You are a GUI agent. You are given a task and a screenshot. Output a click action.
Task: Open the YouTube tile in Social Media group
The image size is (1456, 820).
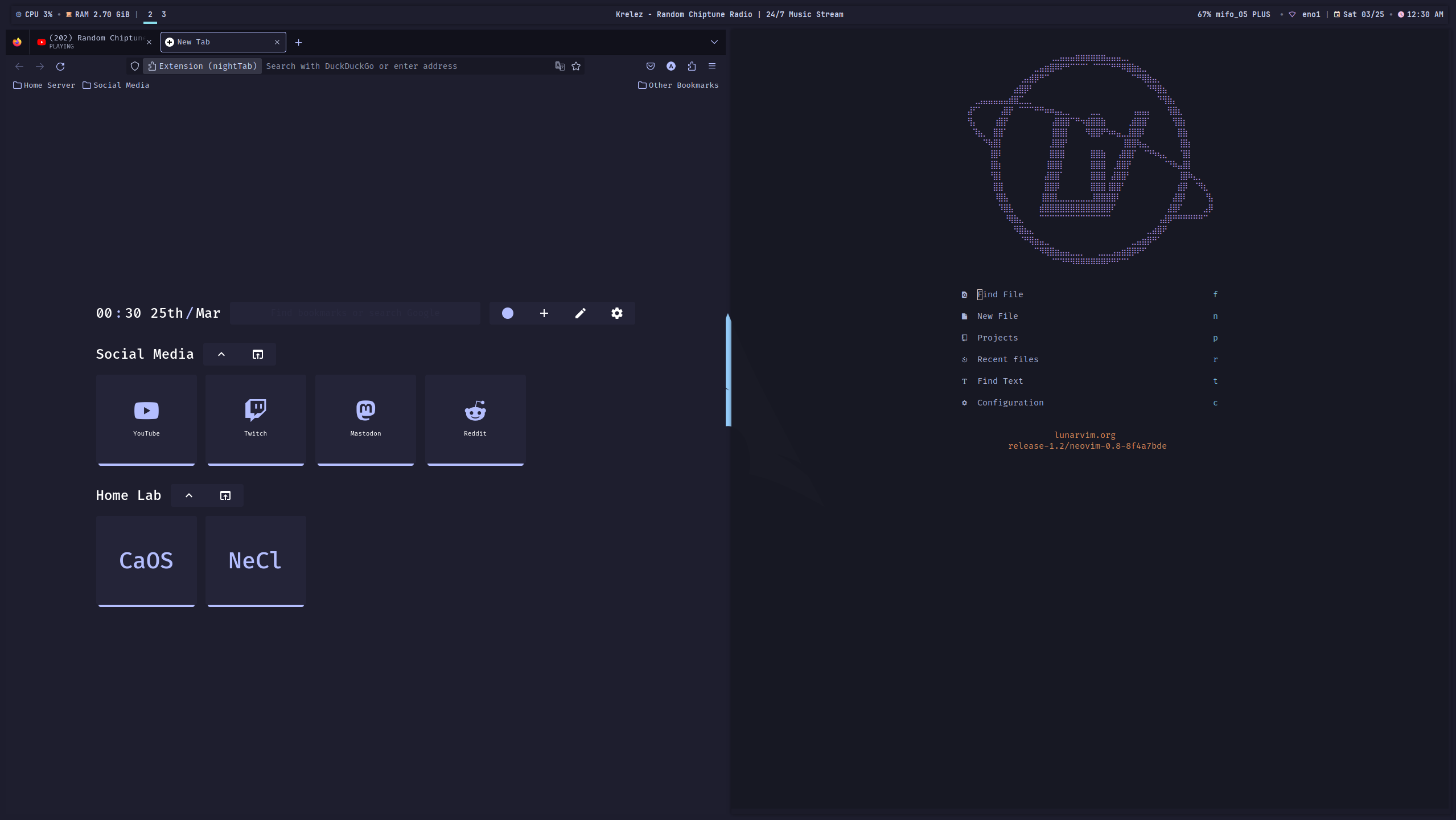[146, 420]
